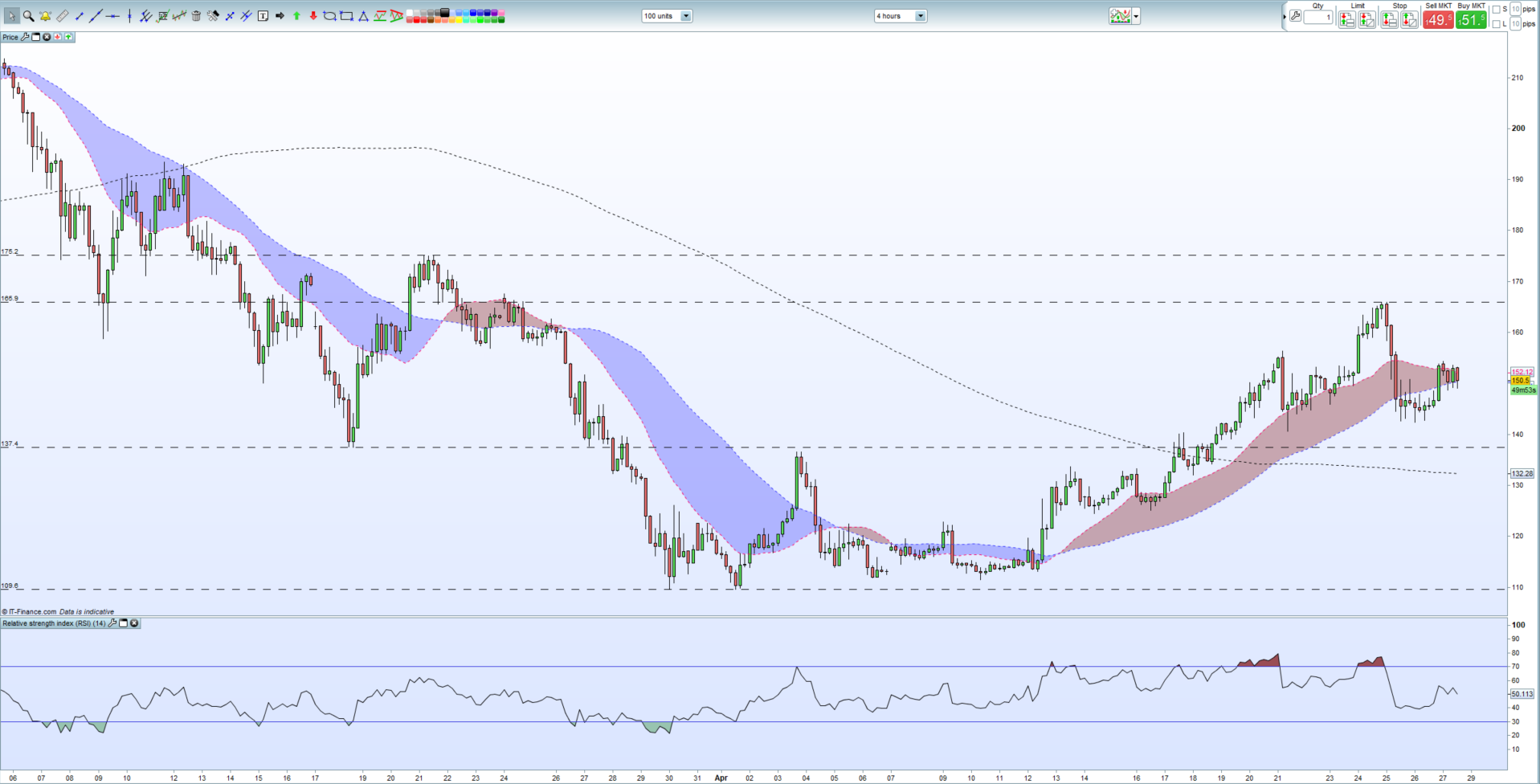Activate the magnifying glass zoom tool
The height and width of the screenshot is (784, 1540).
click(28, 16)
